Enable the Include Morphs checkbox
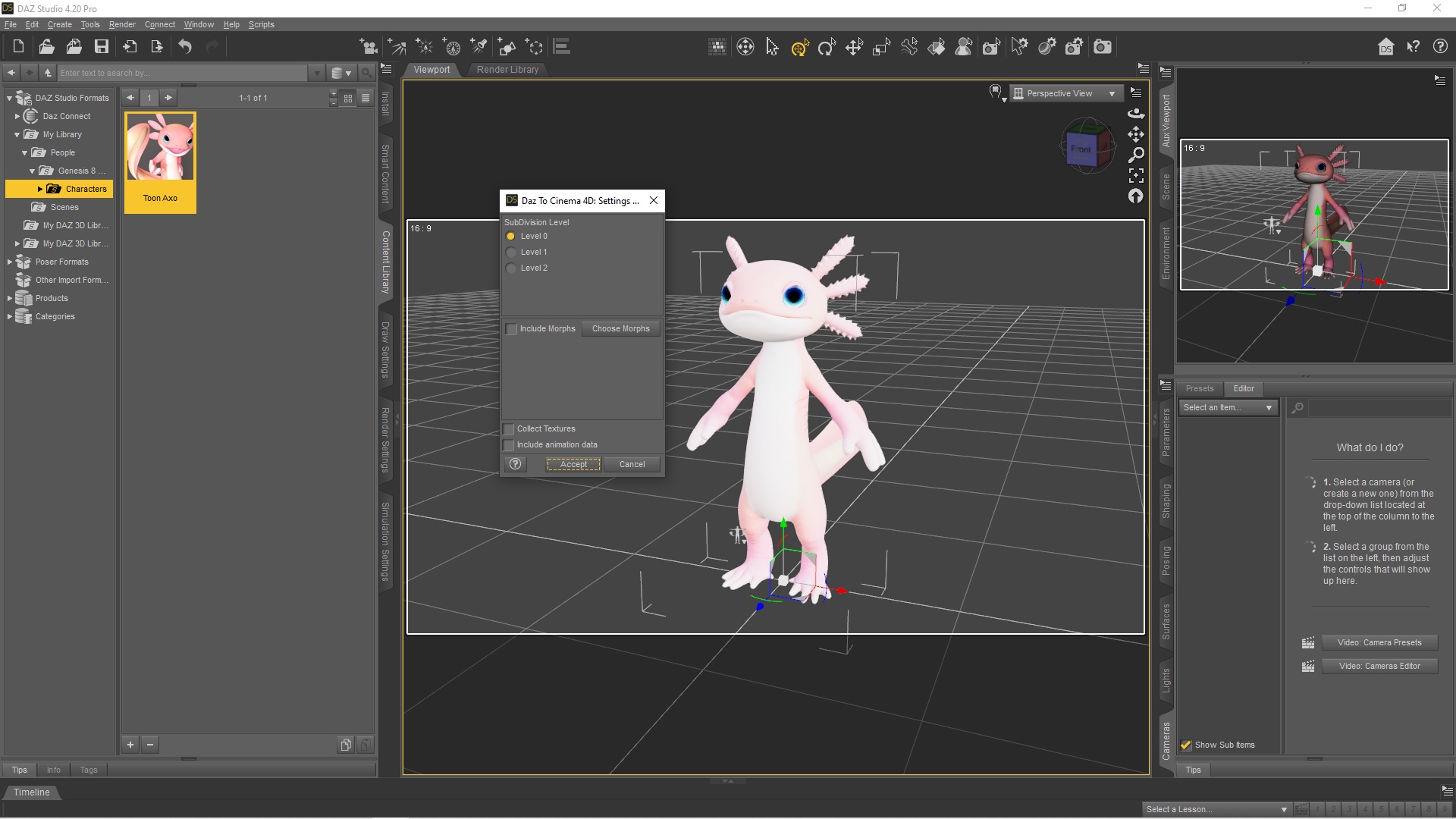 pyautogui.click(x=512, y=329)
